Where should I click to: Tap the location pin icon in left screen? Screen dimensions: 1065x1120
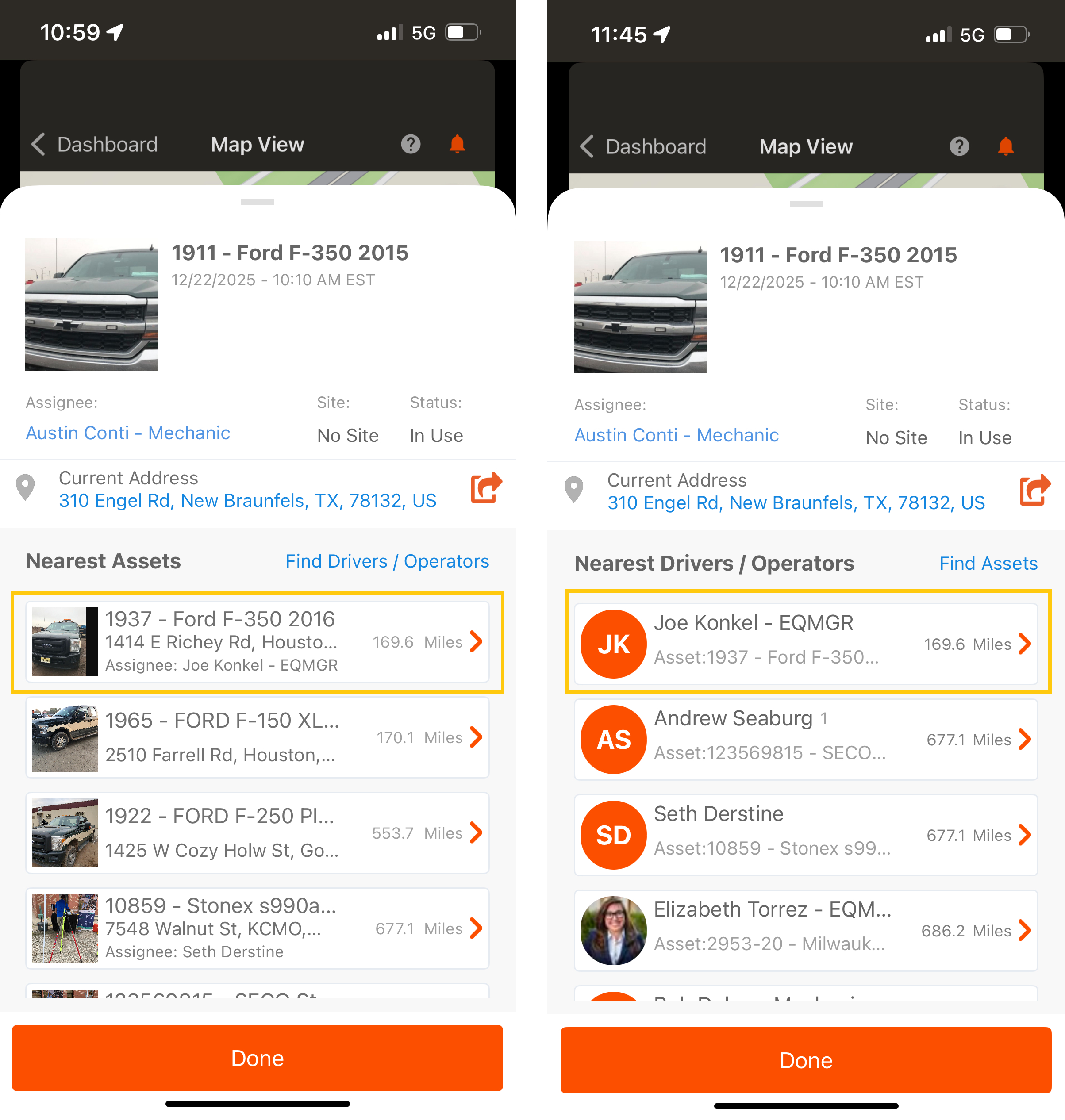pos(25,487)
